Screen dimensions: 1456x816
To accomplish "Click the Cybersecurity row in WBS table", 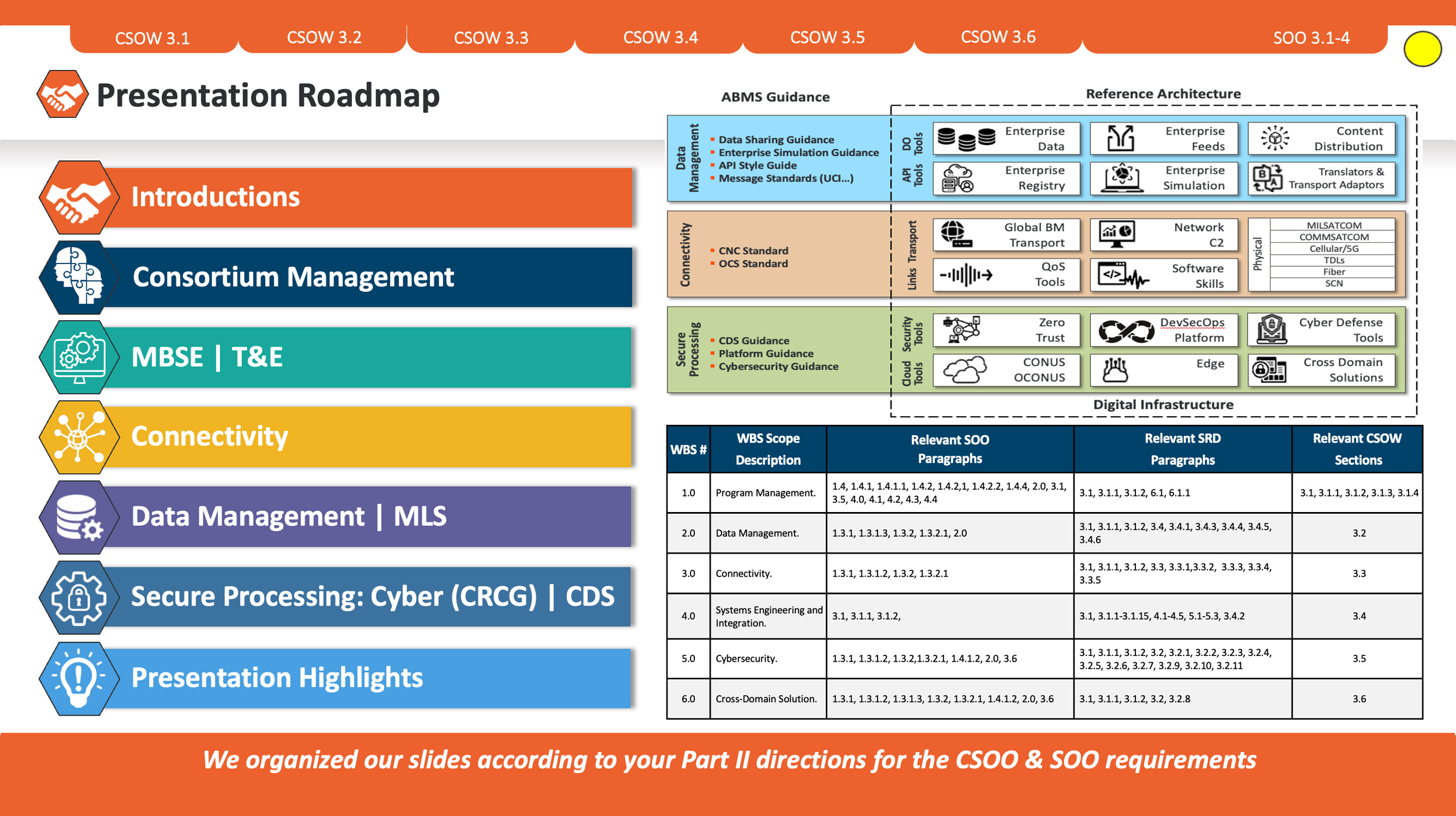I will 746,659.
